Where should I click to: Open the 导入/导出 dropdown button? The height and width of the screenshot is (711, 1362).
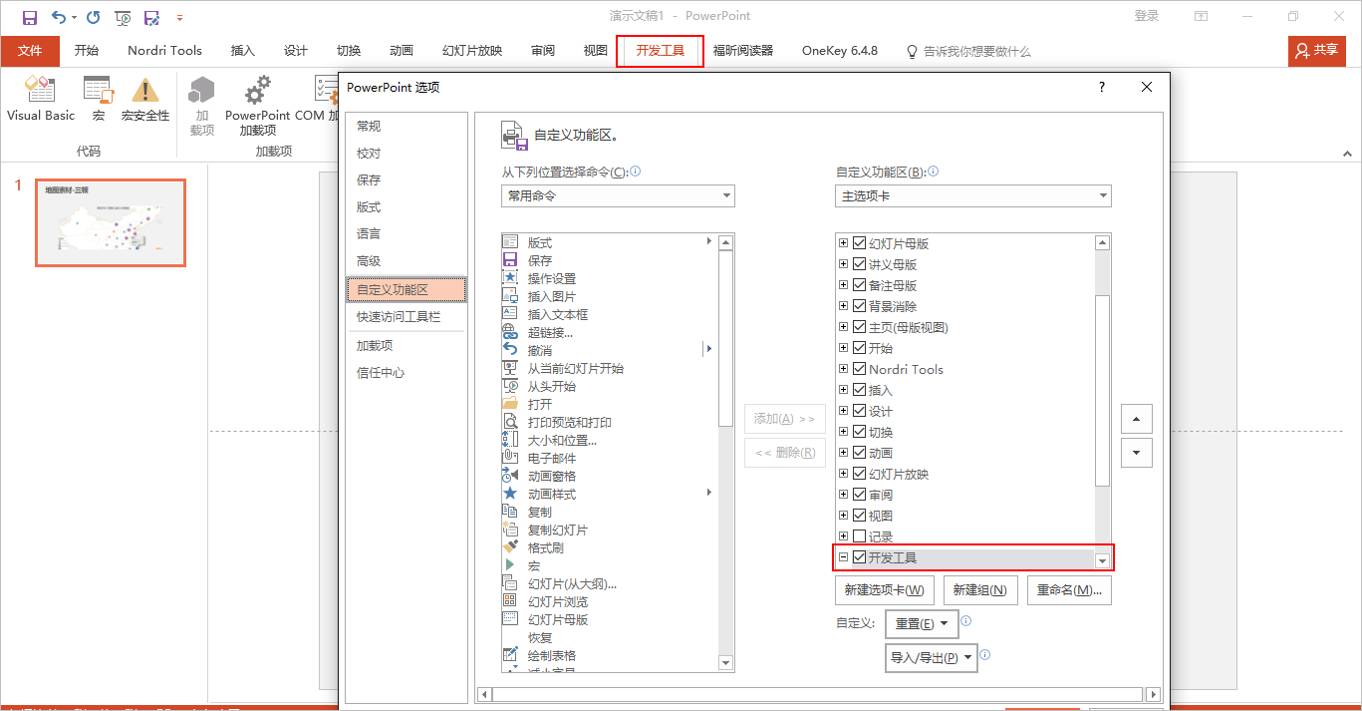pos(932,657)
